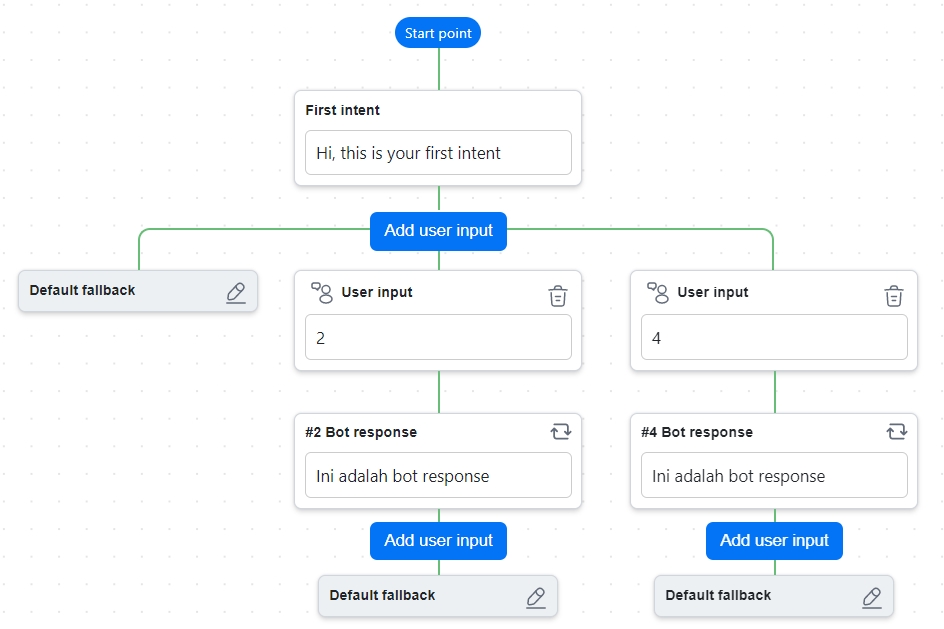
Task: Click Add user input under #4 Bot response
Action: point(773,540)
